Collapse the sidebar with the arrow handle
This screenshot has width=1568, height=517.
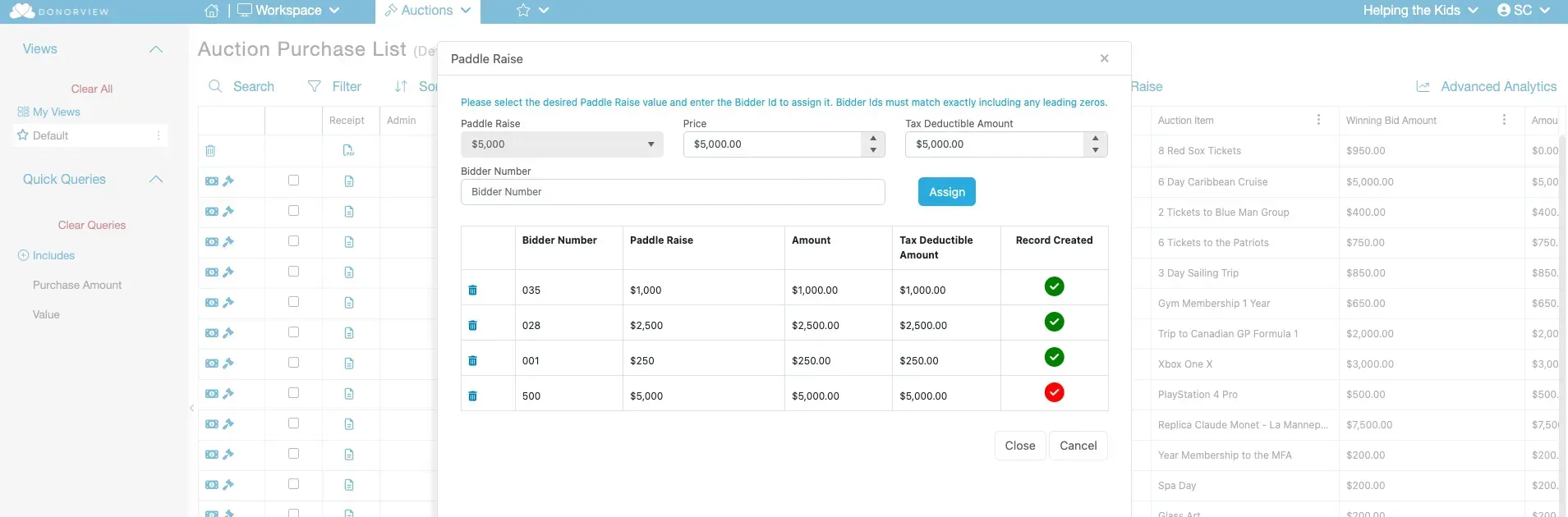click(x=191, y=408)
